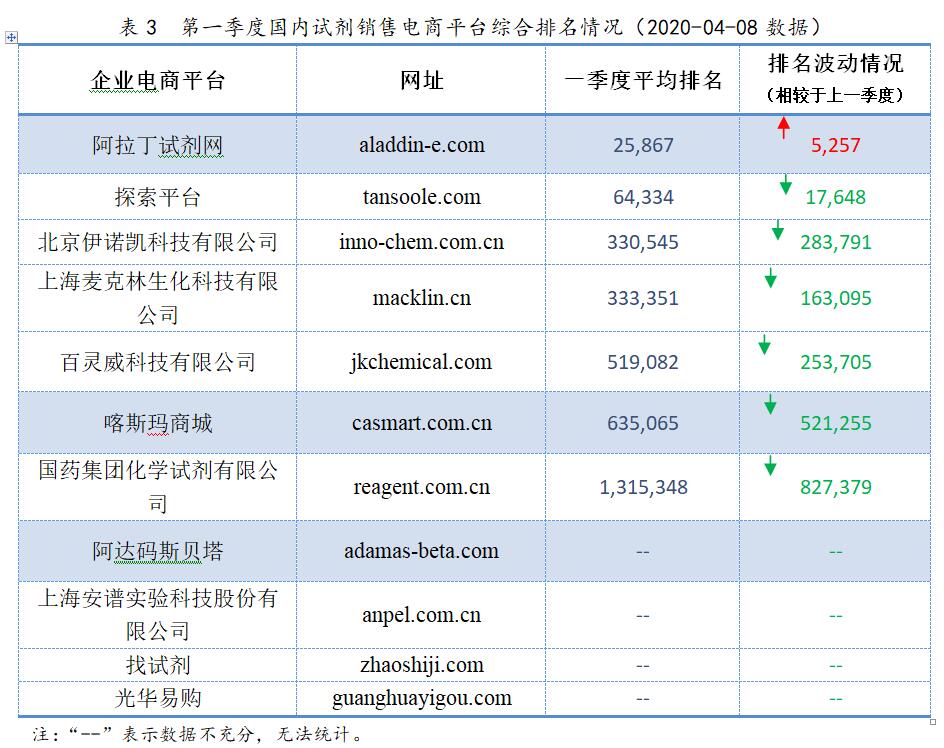
Task: Click the table move handle at top-left corner
Action: [11, 38]
